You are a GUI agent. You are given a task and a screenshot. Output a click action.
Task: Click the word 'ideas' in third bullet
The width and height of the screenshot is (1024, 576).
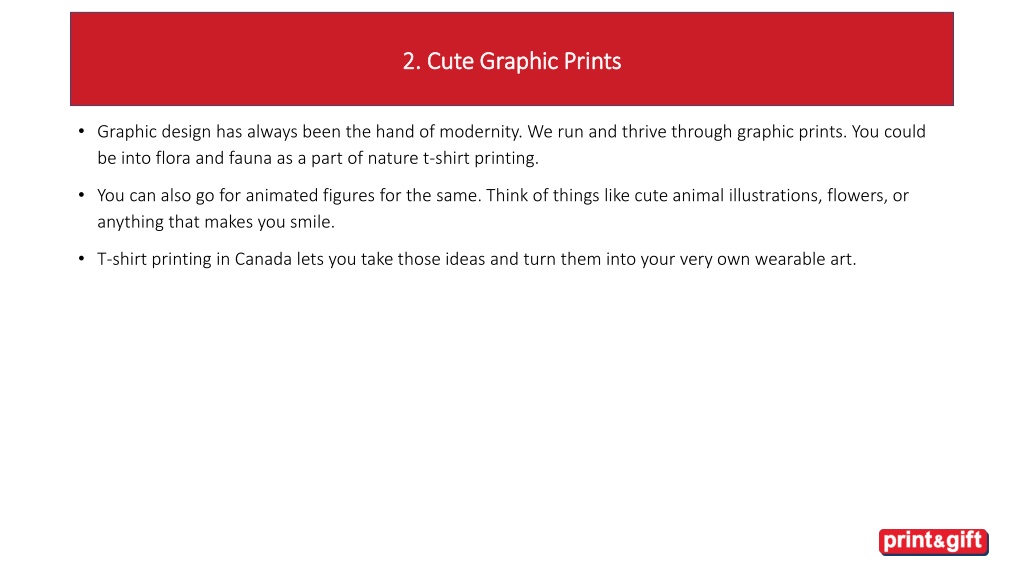(x=465, y=259)
